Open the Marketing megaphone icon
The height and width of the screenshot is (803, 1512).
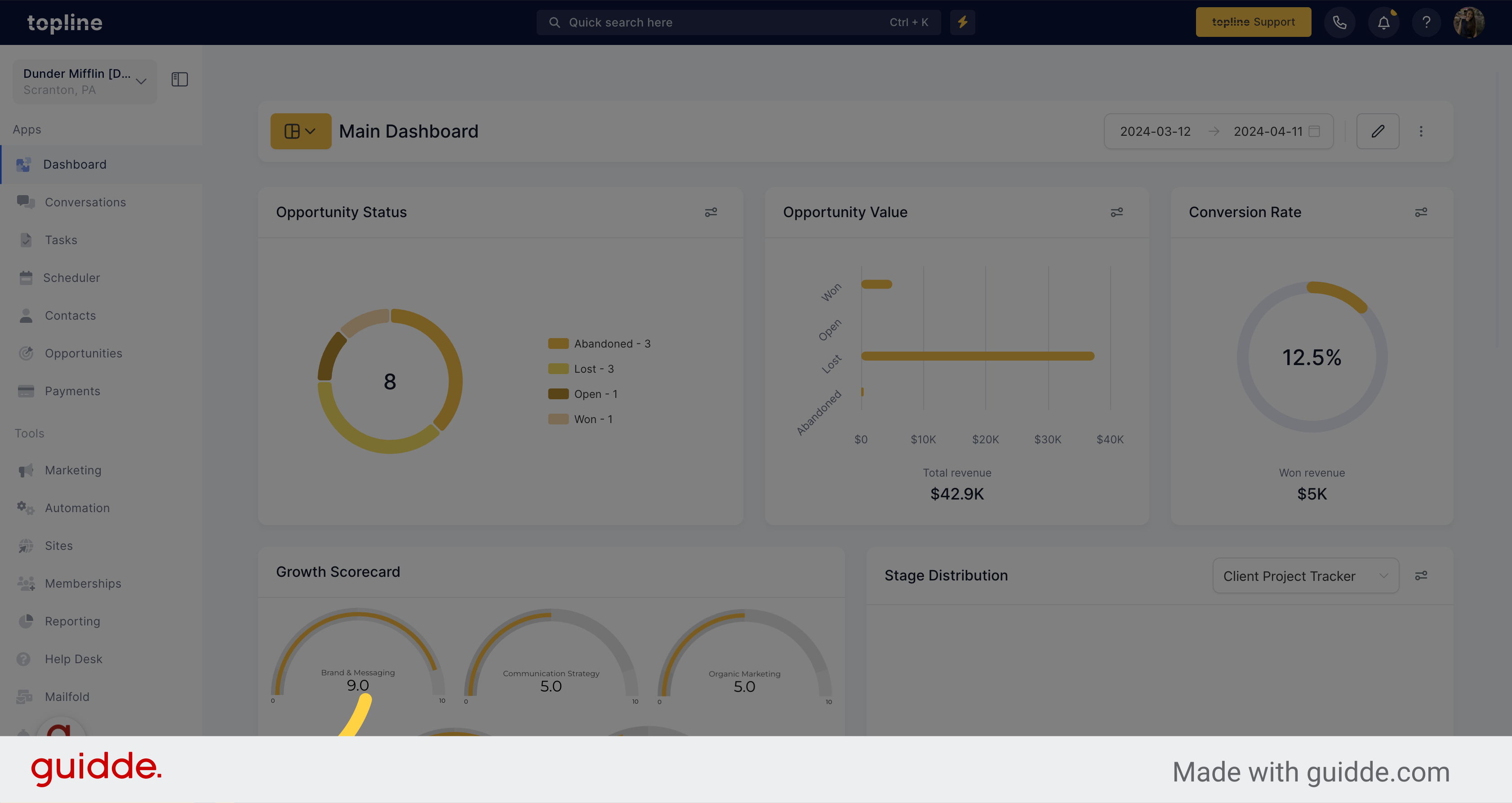(26, 470)
